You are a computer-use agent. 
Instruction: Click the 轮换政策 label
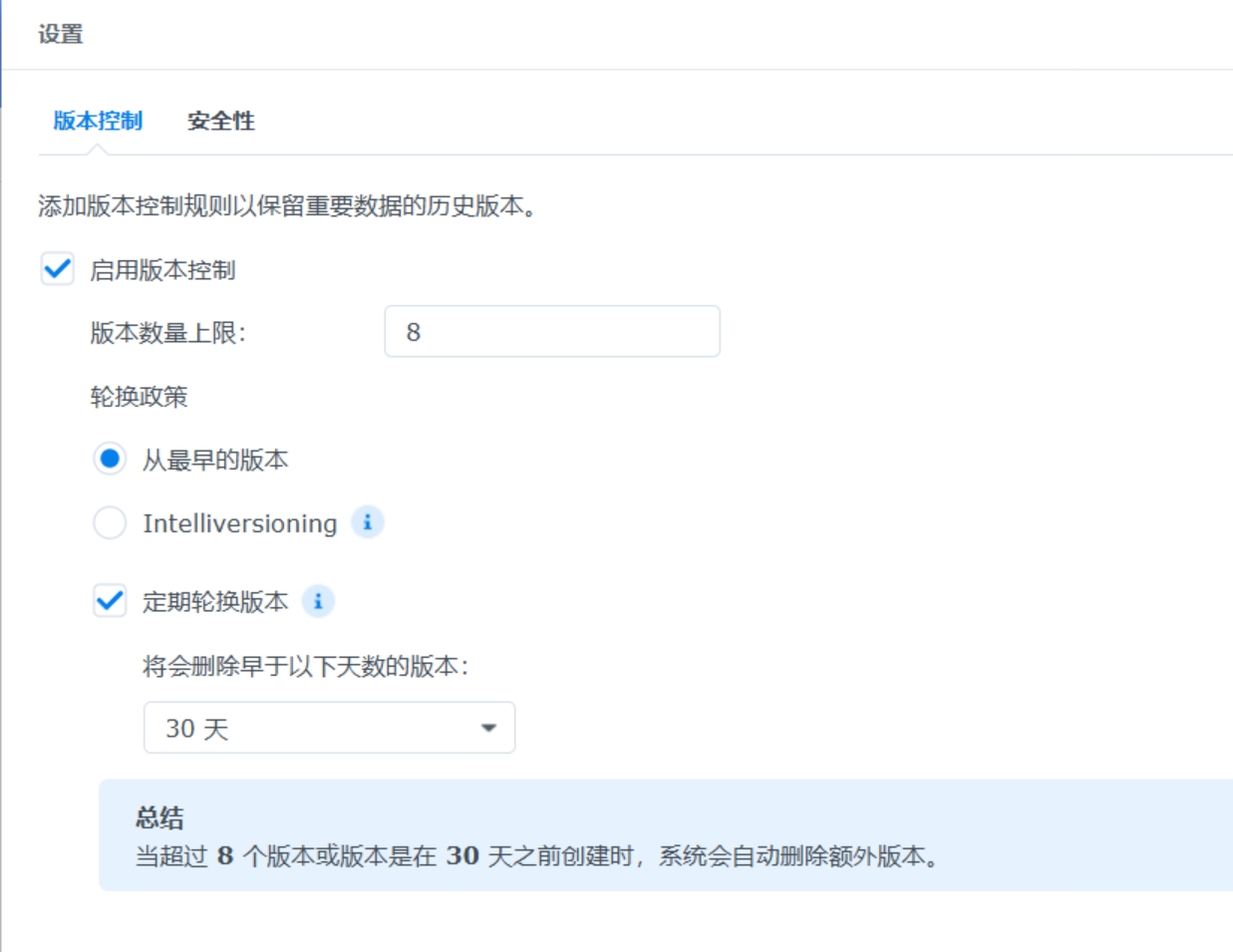click(x=139, y=397)
